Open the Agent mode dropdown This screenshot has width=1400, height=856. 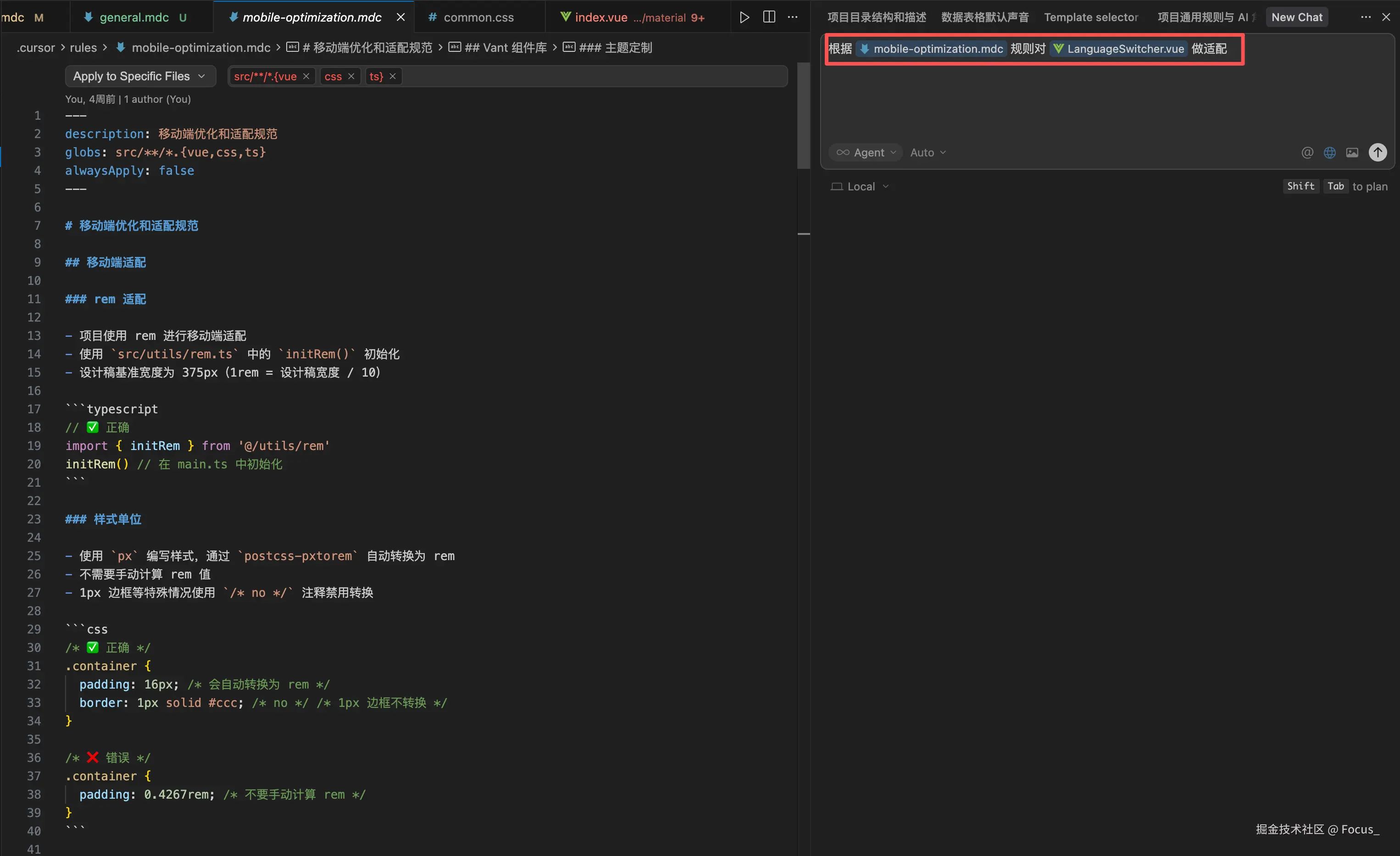coord(866,152)
